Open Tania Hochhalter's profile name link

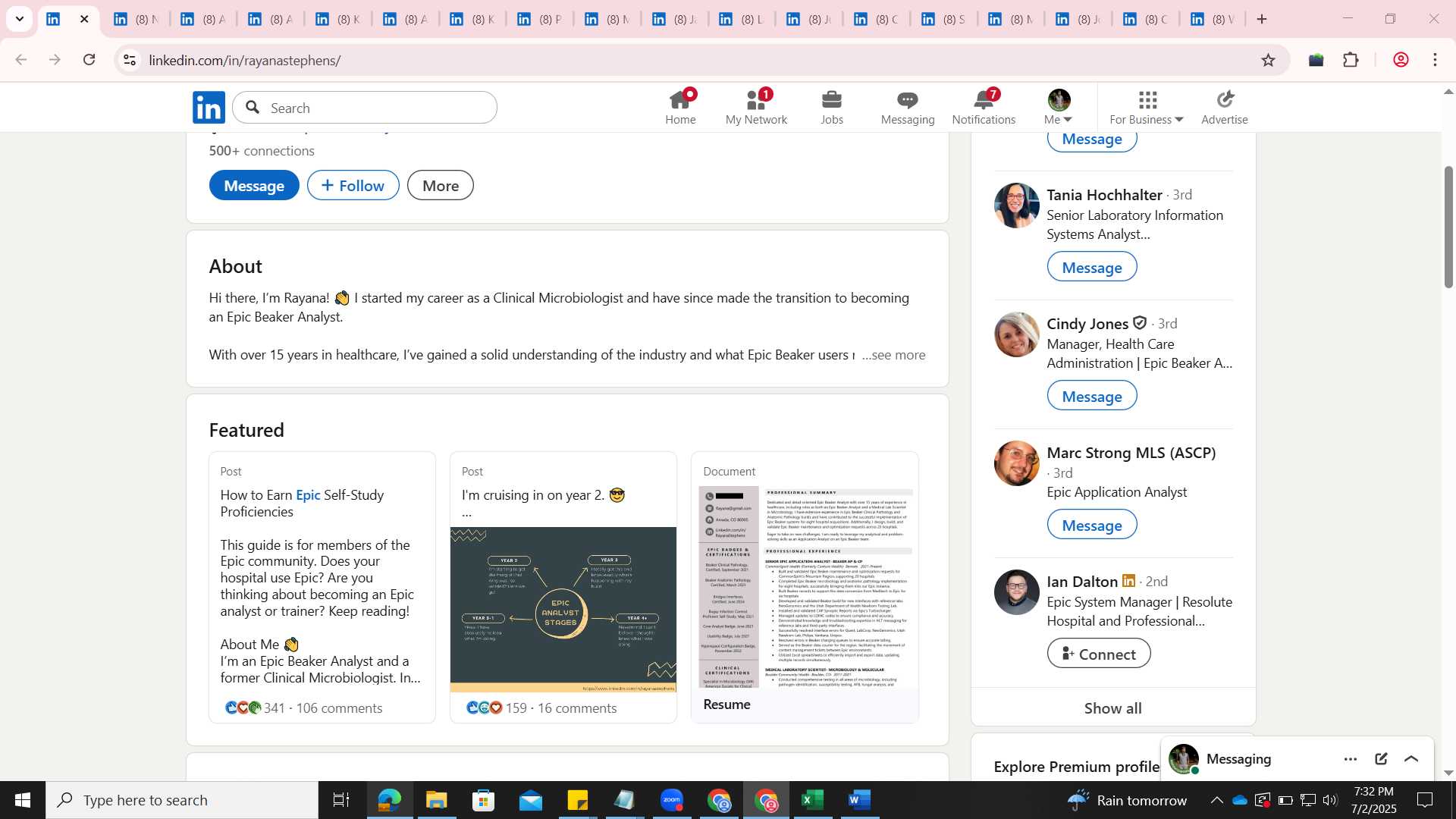pos(1104,195)
